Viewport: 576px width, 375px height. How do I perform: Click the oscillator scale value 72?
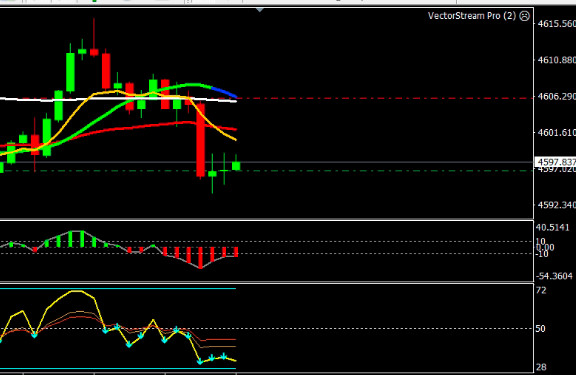541,291
